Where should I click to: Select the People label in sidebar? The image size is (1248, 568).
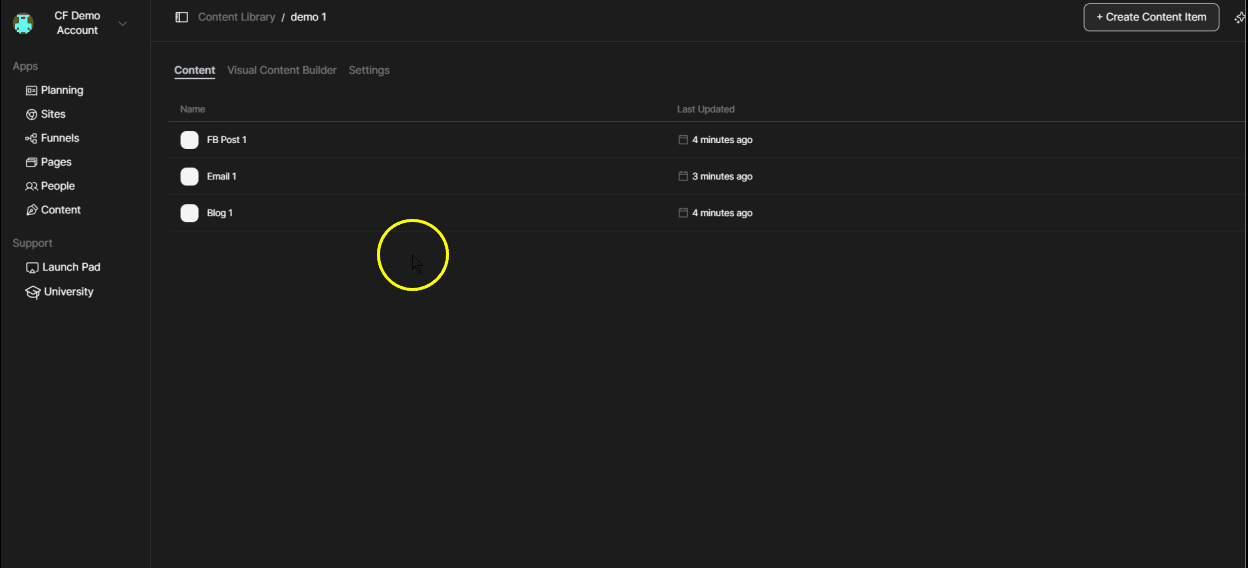click(x=58, y=186)
